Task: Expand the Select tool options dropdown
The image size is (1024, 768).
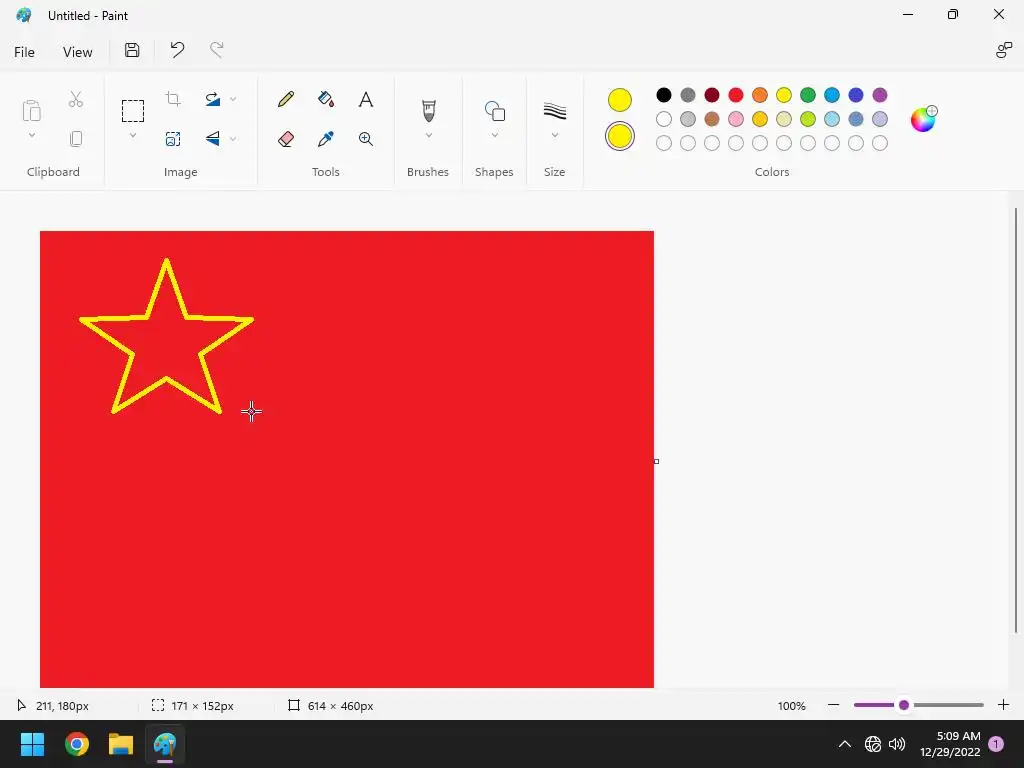Action: pyautogui.click(x=133, y=135)
